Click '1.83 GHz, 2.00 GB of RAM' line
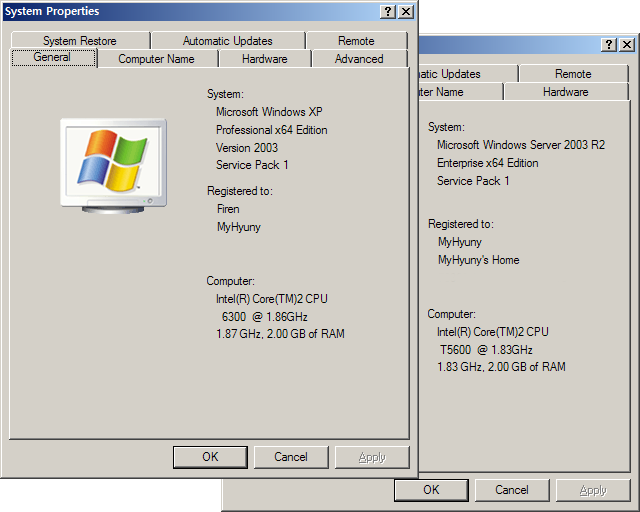Viewport: 640px width, 512px height. [x=501, y=367]
